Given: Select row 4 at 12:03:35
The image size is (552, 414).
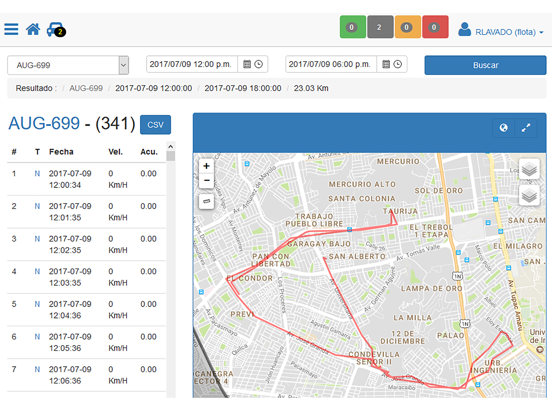Looking at the screenshot, I should [x=87, y=277].
